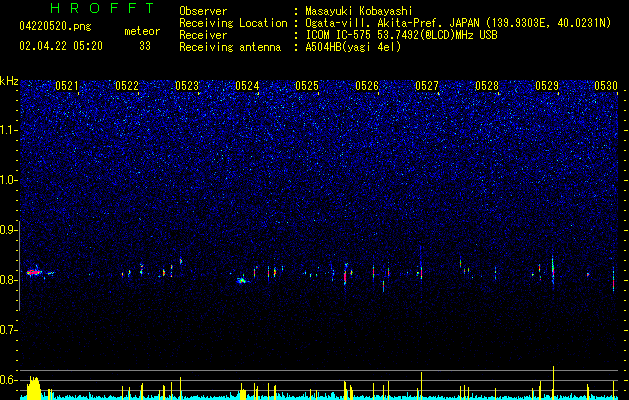The width and height of the screenshot is (629, 400).
Task: Click the Receiving antenna label
Action: coord(230,47)
